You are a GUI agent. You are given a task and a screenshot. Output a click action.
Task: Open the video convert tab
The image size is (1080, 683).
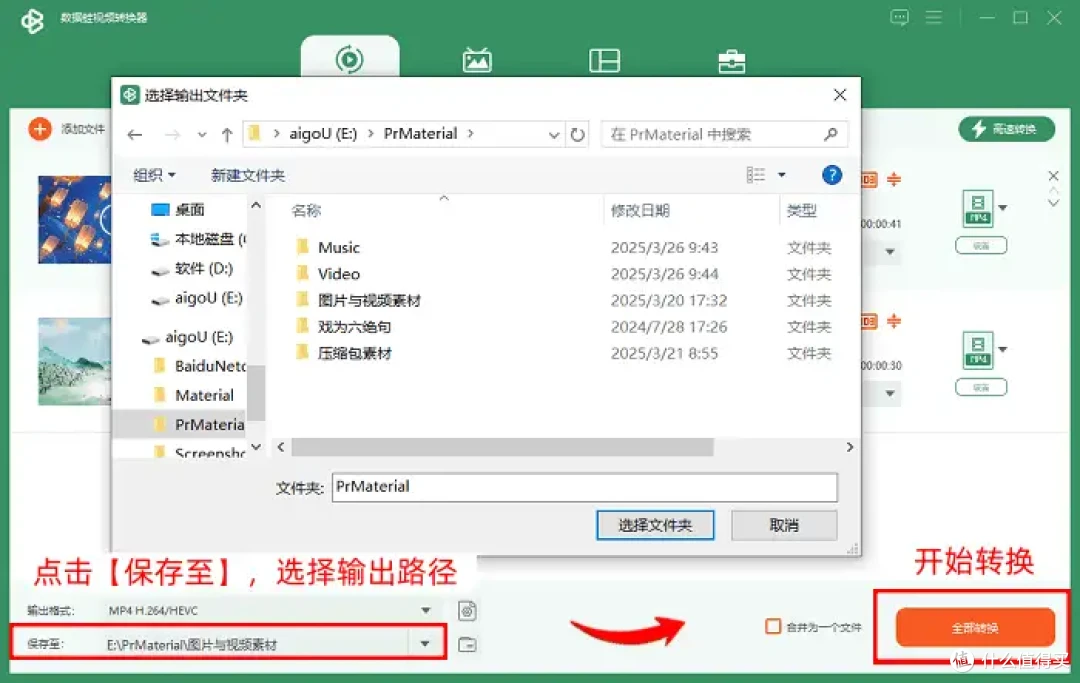[x=350, y=59]
